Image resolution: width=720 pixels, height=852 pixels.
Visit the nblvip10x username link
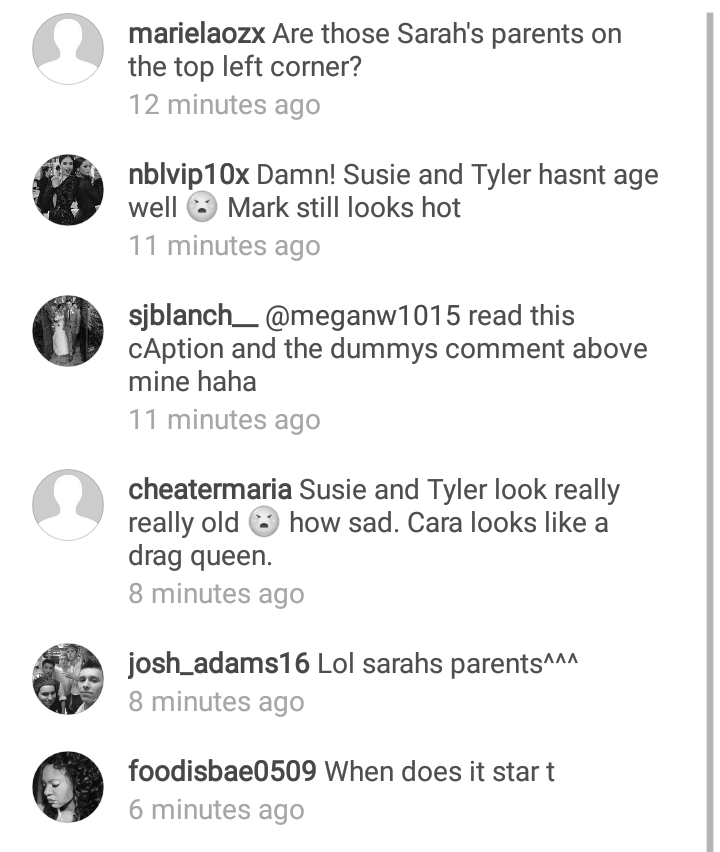point(189,175)
